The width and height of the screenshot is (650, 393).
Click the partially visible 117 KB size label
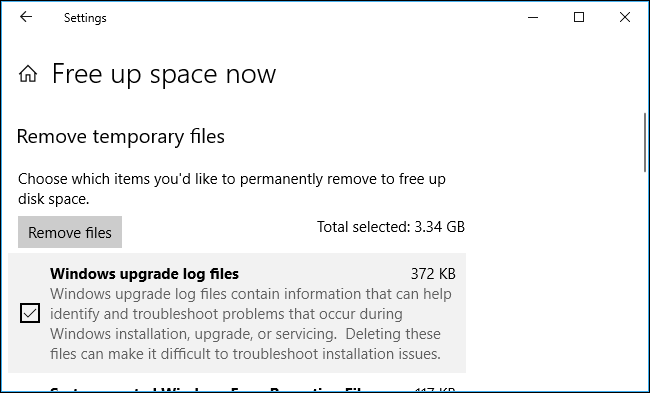[435, 389]
